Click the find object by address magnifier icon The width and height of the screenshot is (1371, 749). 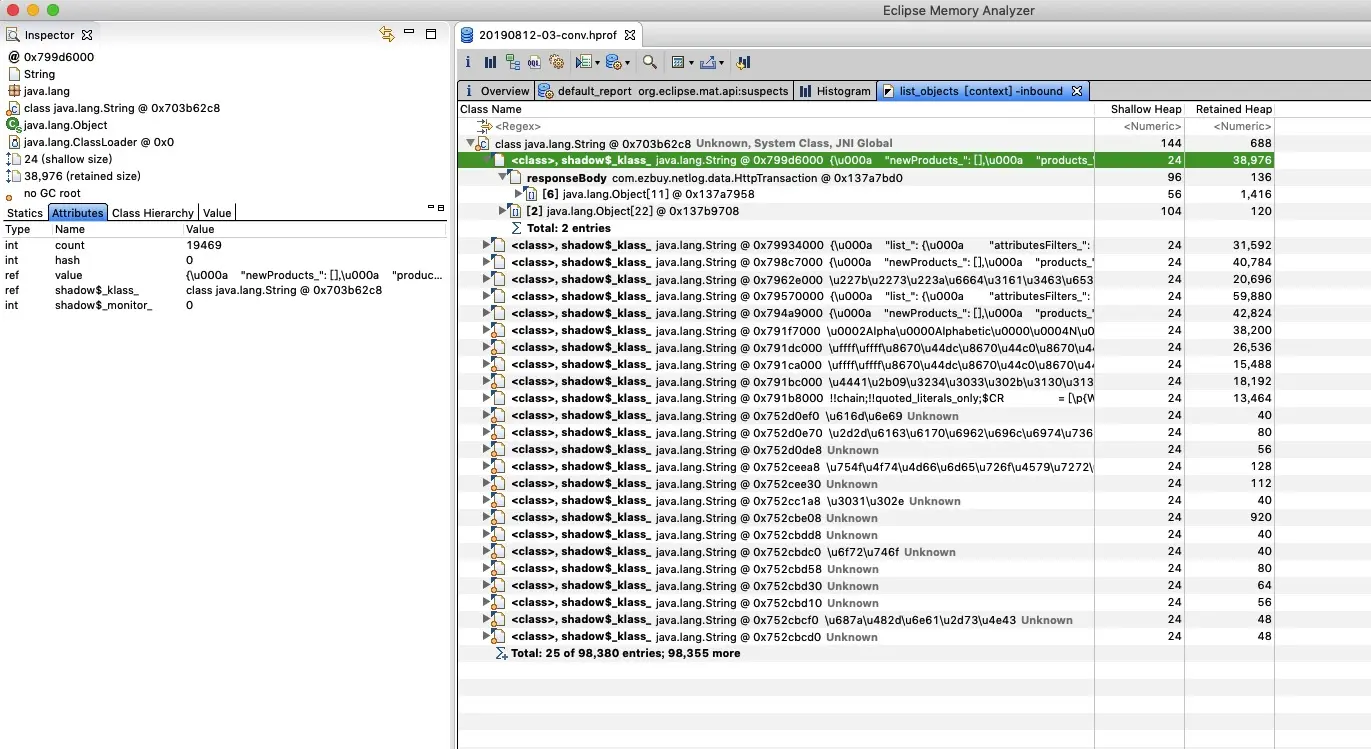(649, 62)
